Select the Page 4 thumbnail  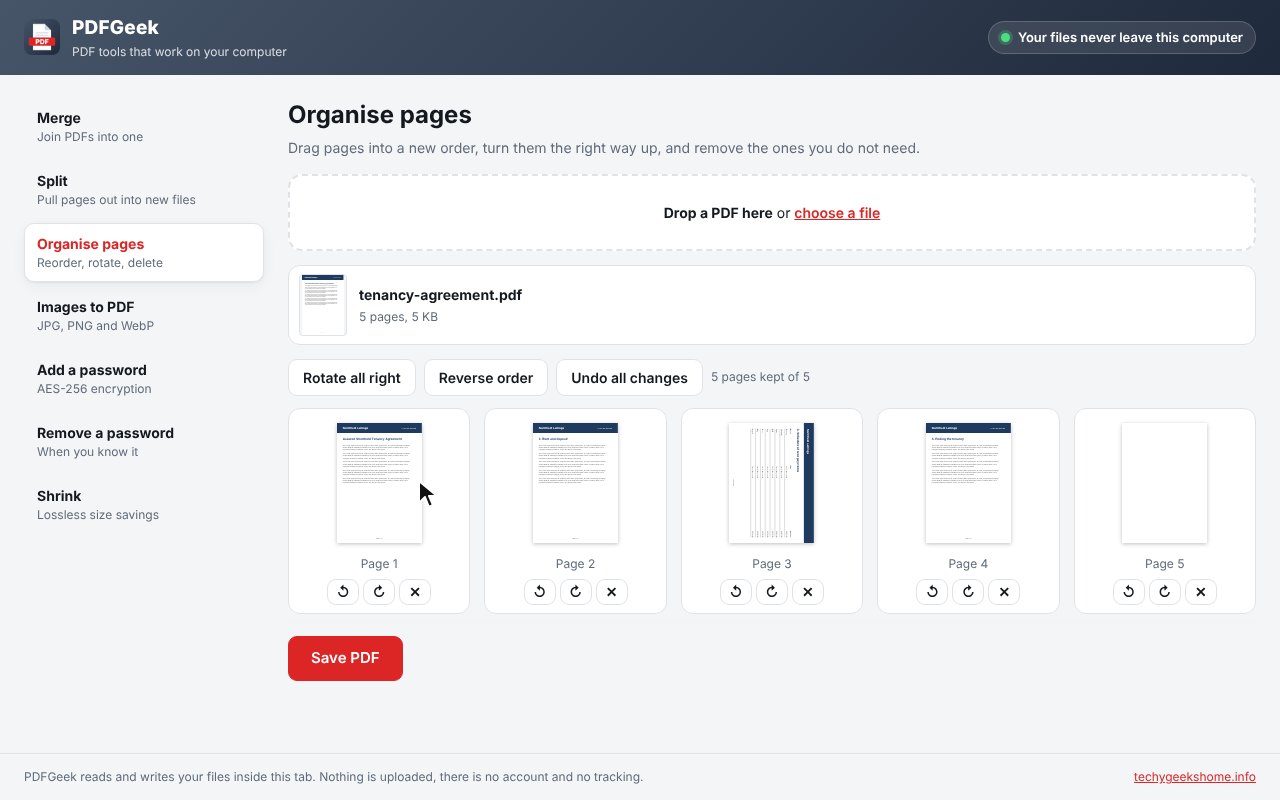(x=968, y=483)
